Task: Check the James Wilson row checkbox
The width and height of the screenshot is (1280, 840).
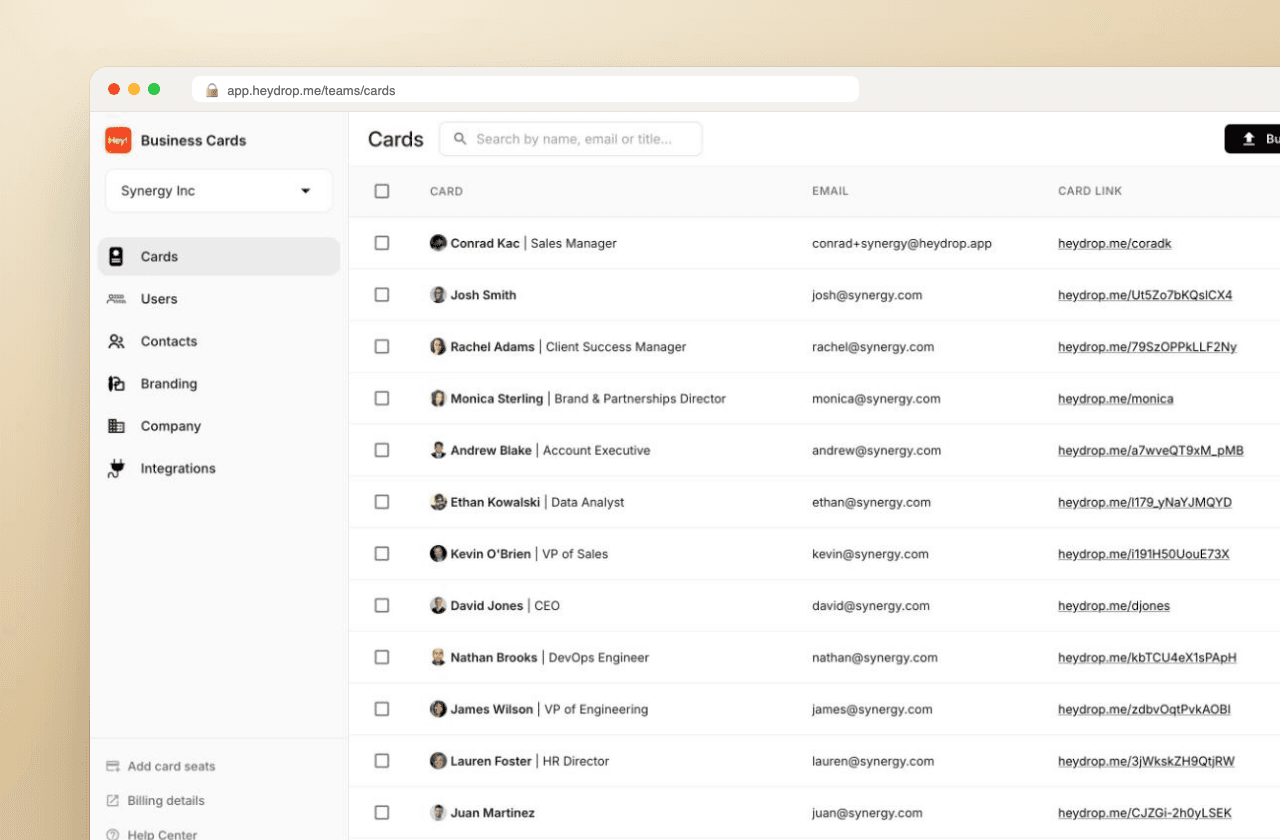Action: tap(382, 709)
